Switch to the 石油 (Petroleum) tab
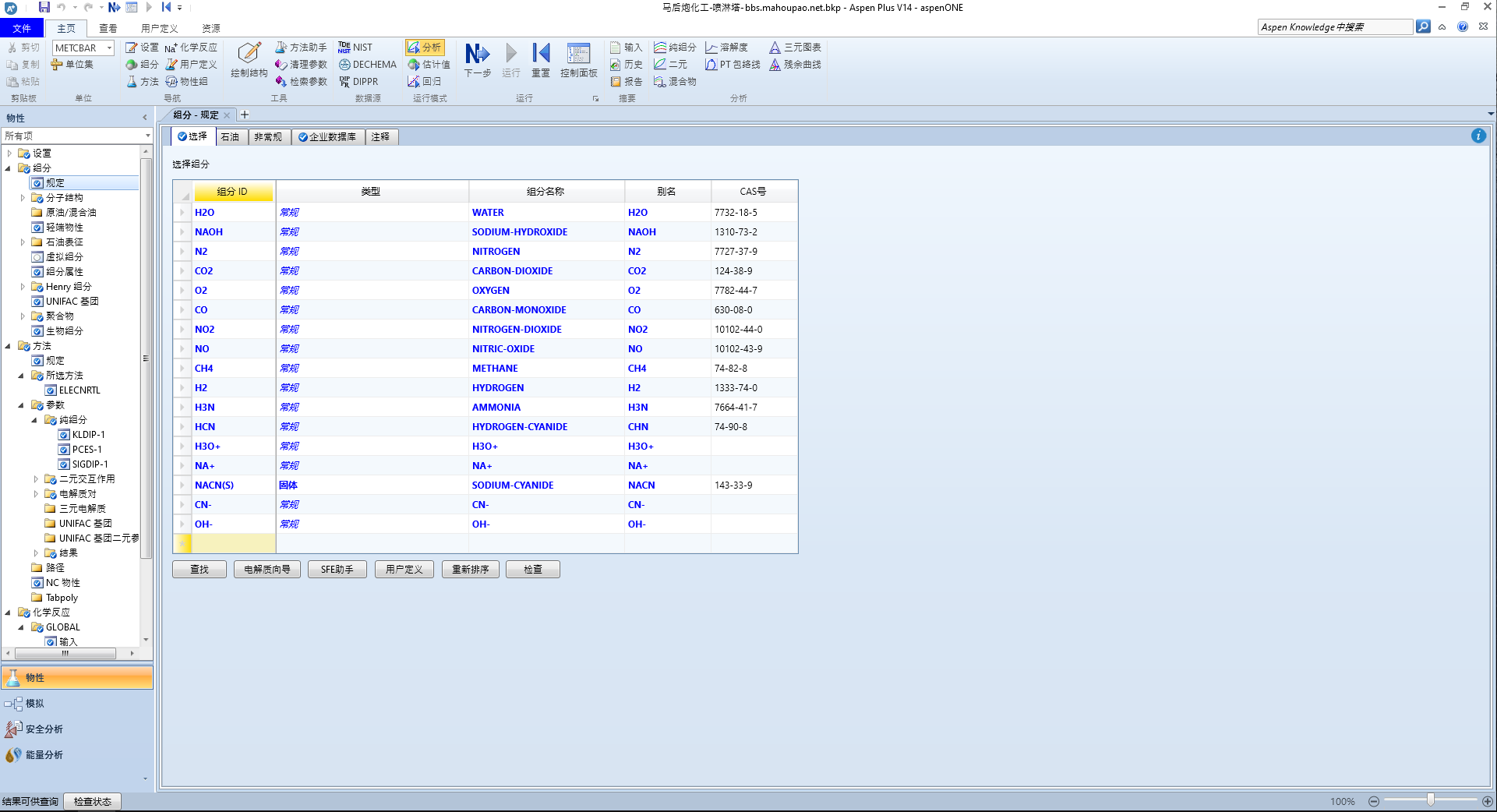Screen dimensions: 1497x812 (x=230, y=137)
